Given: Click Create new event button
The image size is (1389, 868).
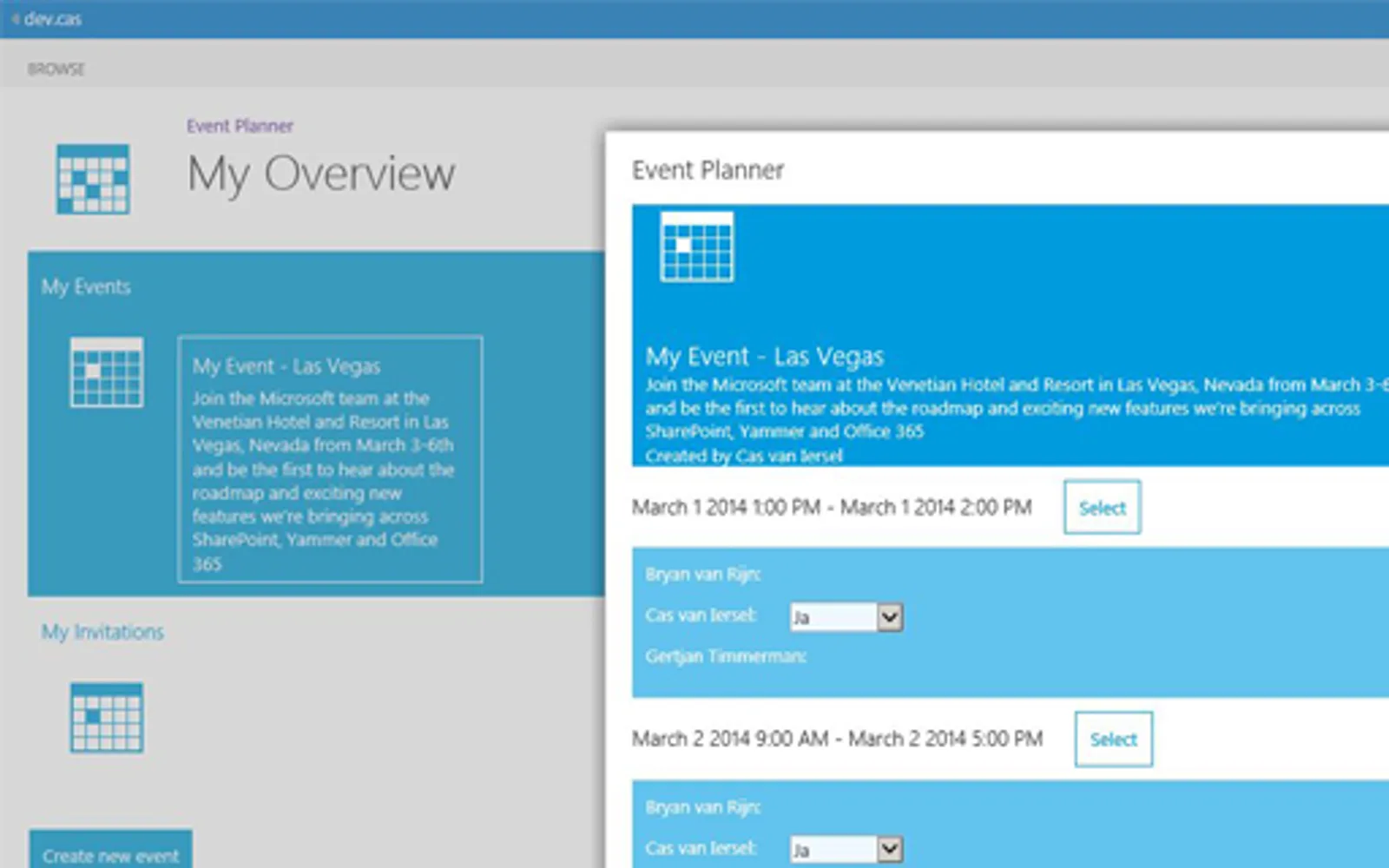Looking at the screenshot, I should point(111,851).
